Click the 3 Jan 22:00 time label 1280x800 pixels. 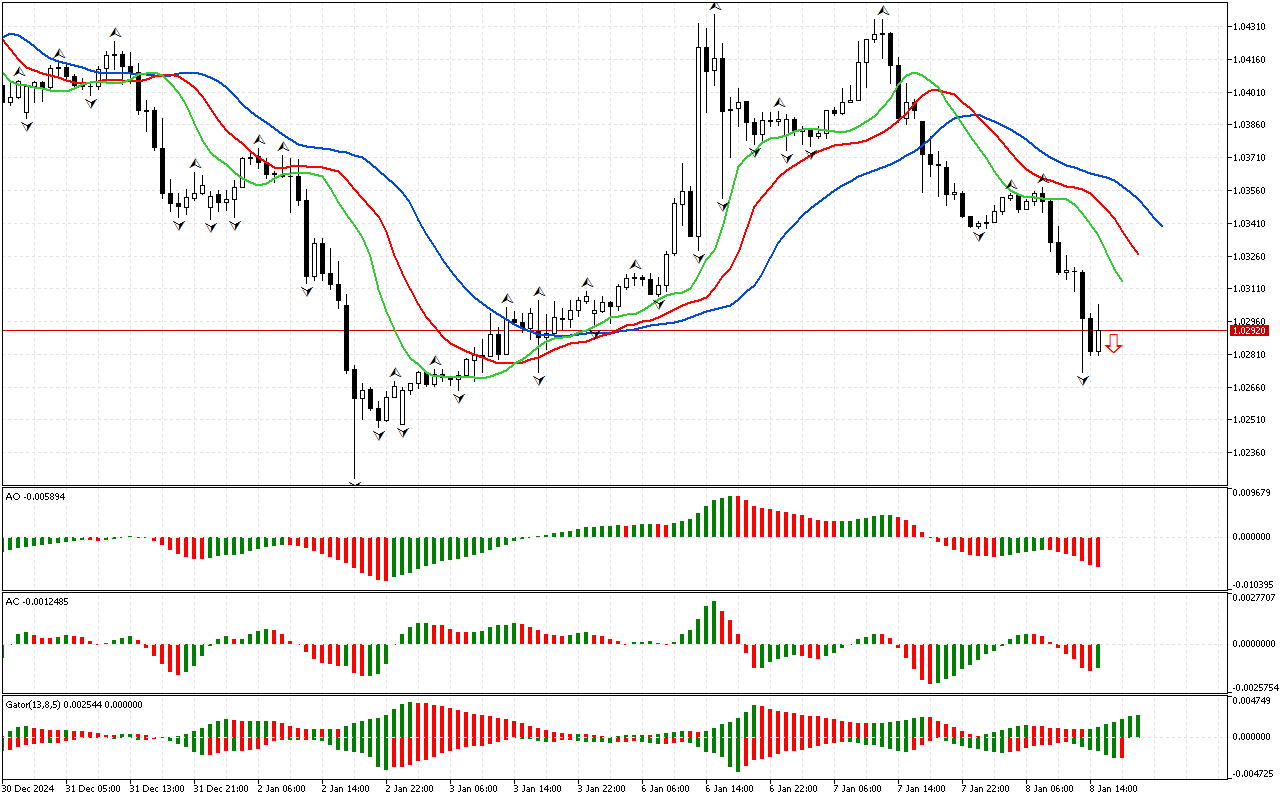point(602,788)
